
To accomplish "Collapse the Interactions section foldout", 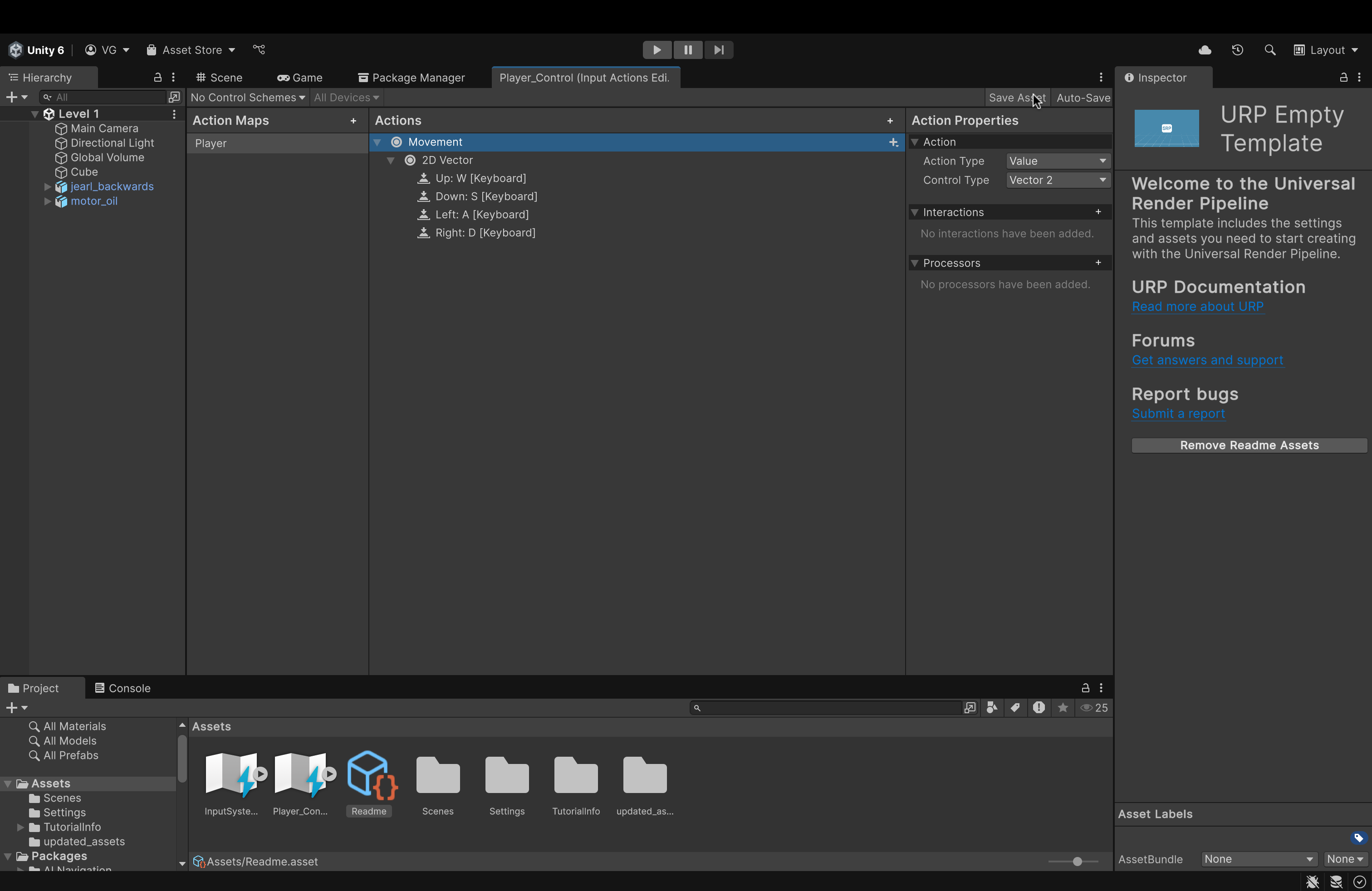I will pyautogui.click(x=914, y=212).
